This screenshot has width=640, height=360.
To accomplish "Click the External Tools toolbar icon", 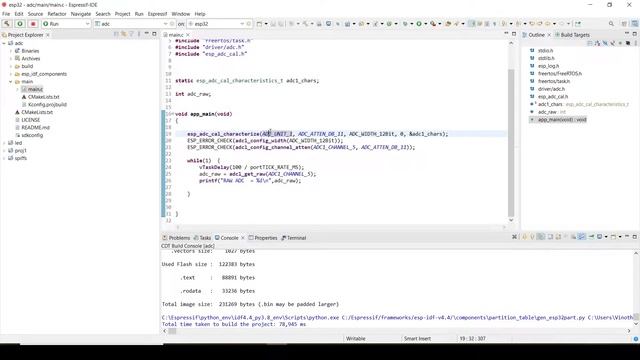I will click(x=433, y=24).
